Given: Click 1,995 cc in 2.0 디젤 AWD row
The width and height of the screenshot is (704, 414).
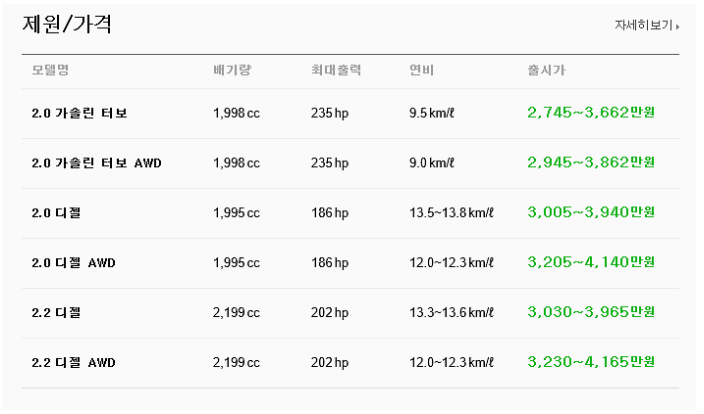Looking at the screenshot, I should [x=236, y=263].
